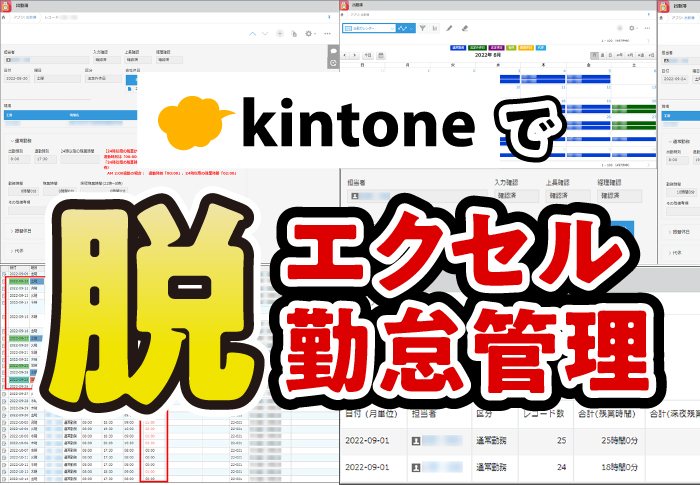Click the pencil edit-view icon
Image resolution: width=700 pixels, height=485 pixels.
449,28
